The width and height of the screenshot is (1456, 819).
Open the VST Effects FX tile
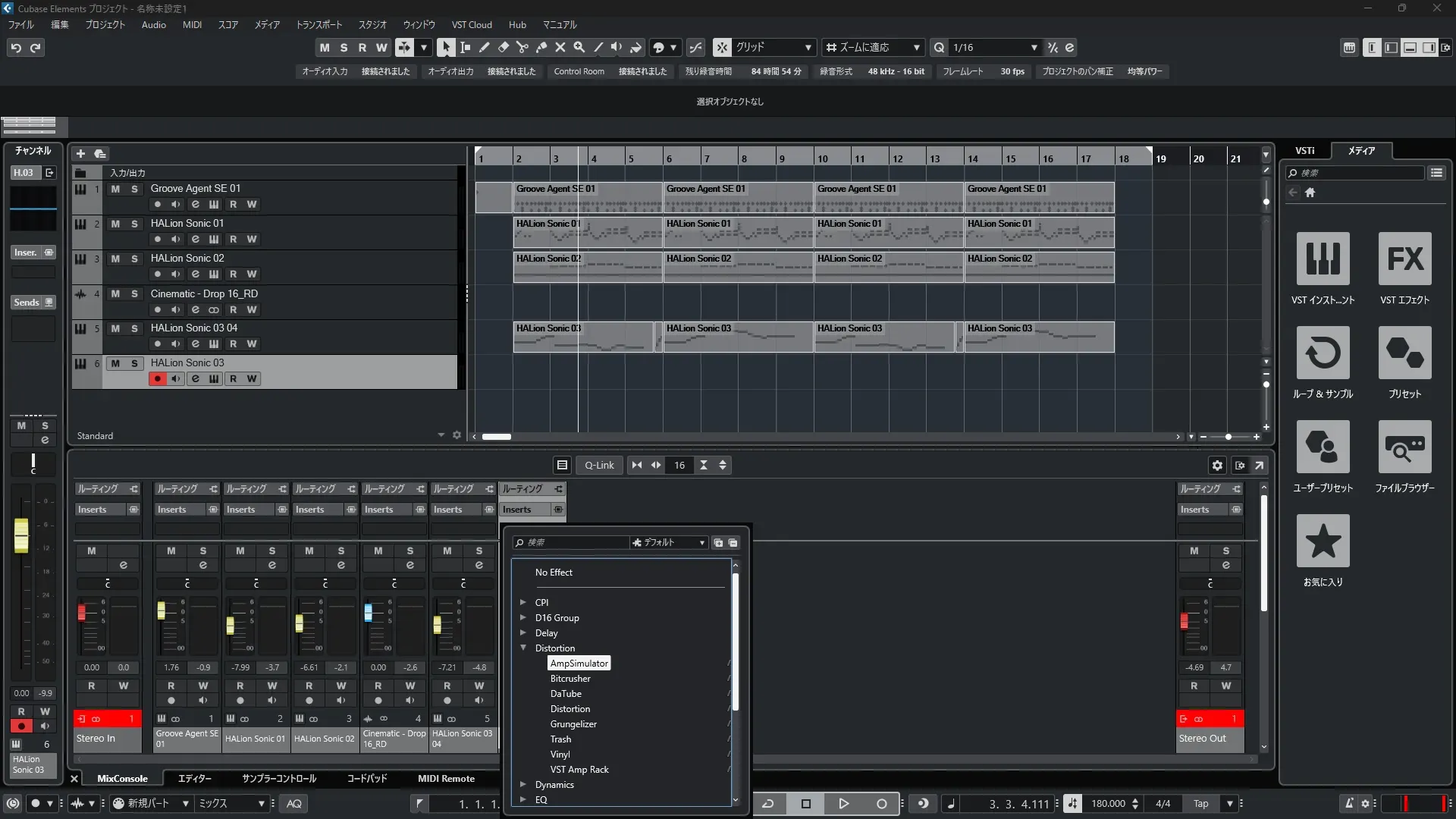1404,259
